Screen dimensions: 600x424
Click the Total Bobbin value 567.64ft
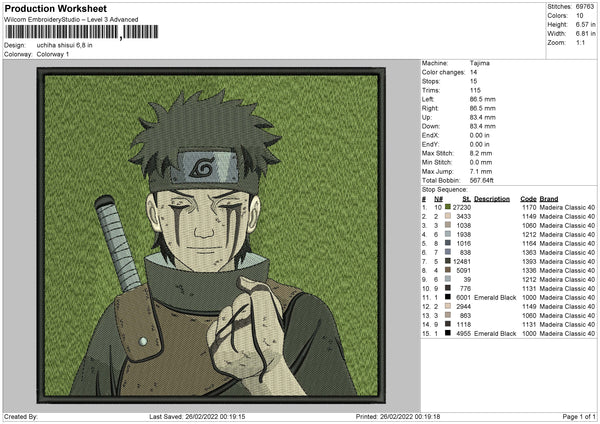click(x=481, y=180)
